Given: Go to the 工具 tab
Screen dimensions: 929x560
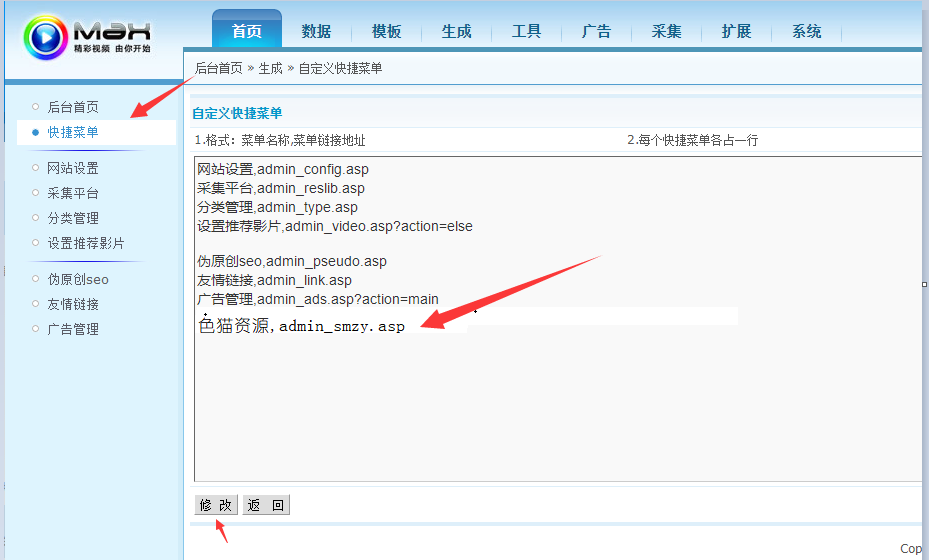Looking at the screenshot, I should [x=527, y=31].
